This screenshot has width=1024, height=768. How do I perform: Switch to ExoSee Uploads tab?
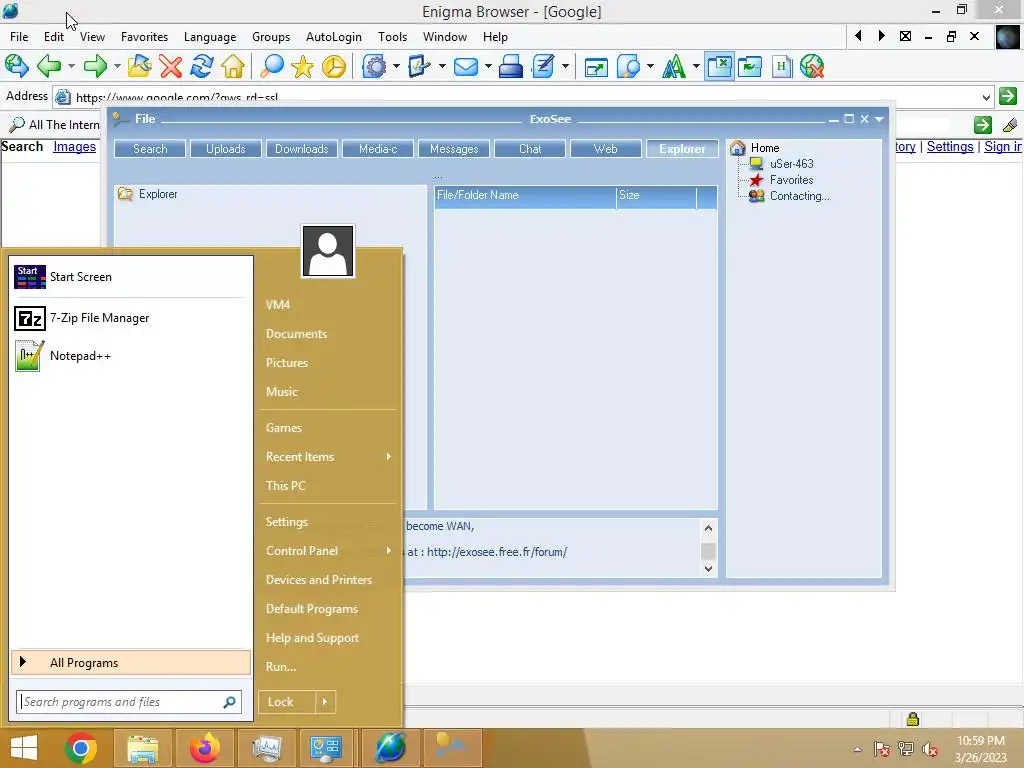pyautogui.click(x=226, y=149)
